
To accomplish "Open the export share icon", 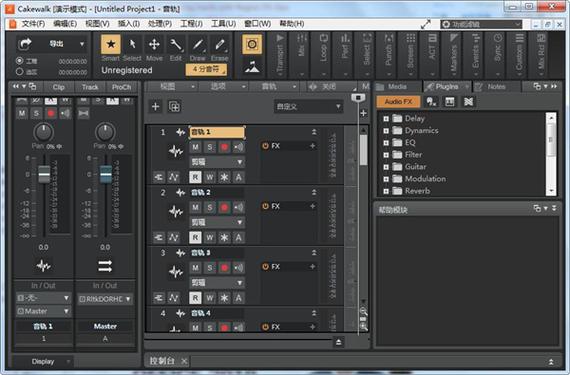I will (x=25, y=44).
